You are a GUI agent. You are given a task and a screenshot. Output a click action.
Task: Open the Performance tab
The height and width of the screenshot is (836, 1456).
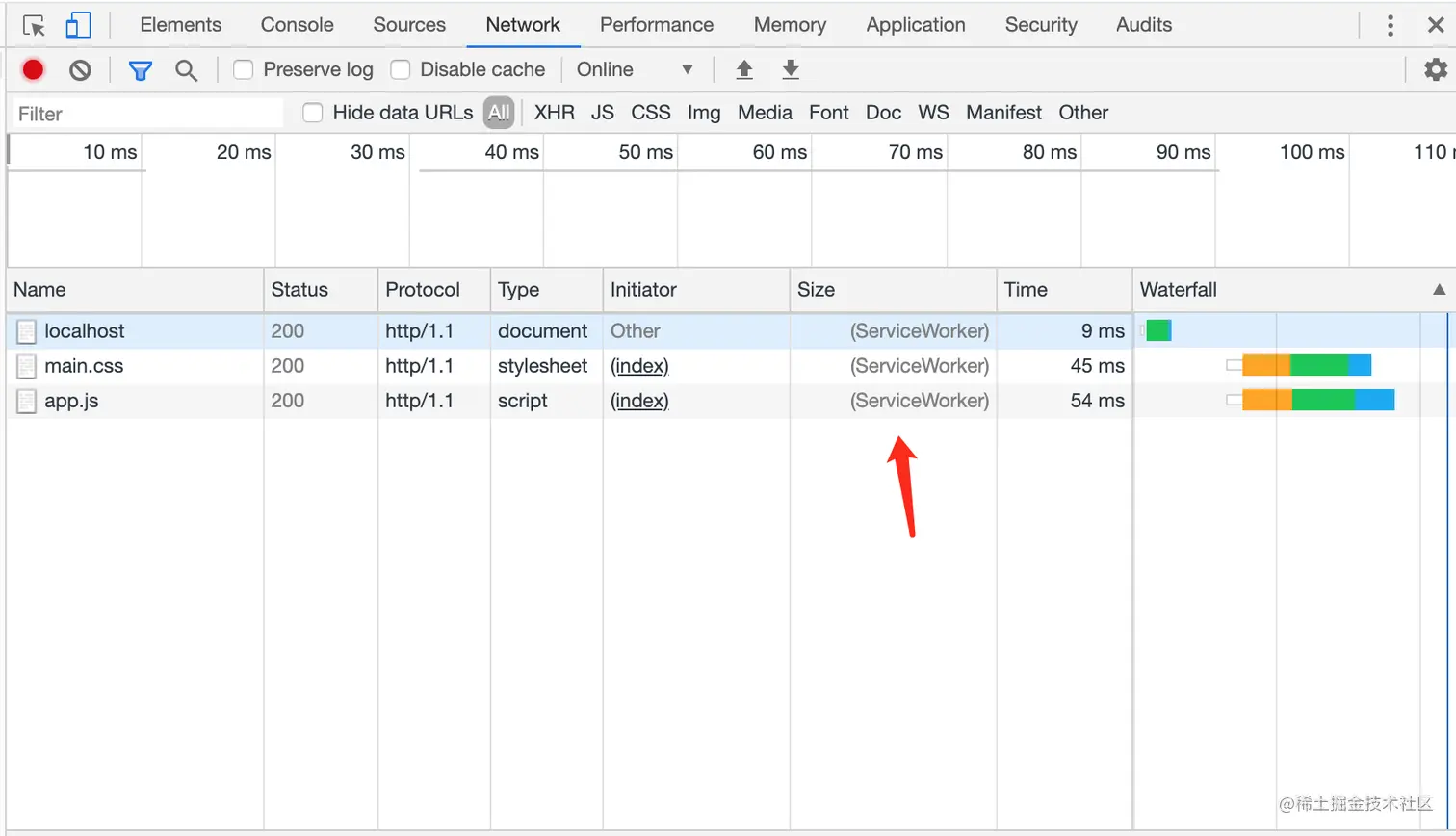pyautogui.click(x=657, y=25)
